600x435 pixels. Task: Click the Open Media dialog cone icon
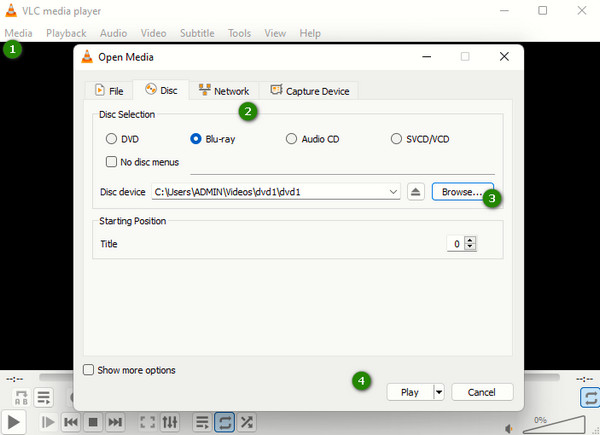(87, 57)
